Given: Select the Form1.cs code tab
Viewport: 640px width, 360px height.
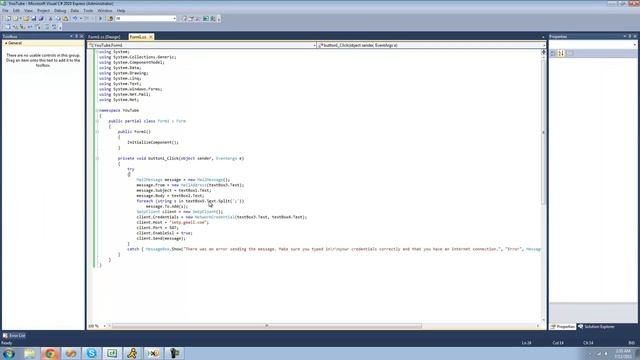Looking at the screenshot, I should coord(138,37).
